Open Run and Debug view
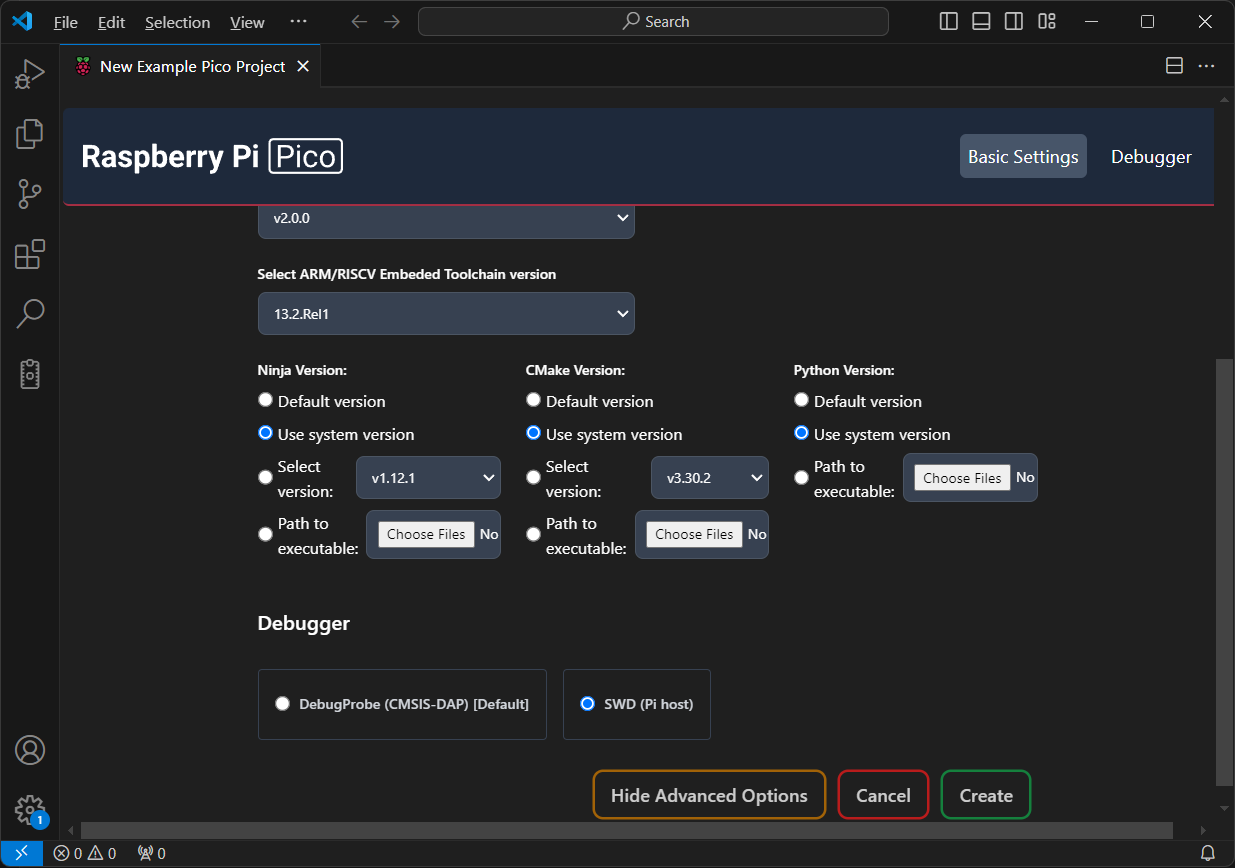The image size is (1235, 868). (x=30, y=75)
